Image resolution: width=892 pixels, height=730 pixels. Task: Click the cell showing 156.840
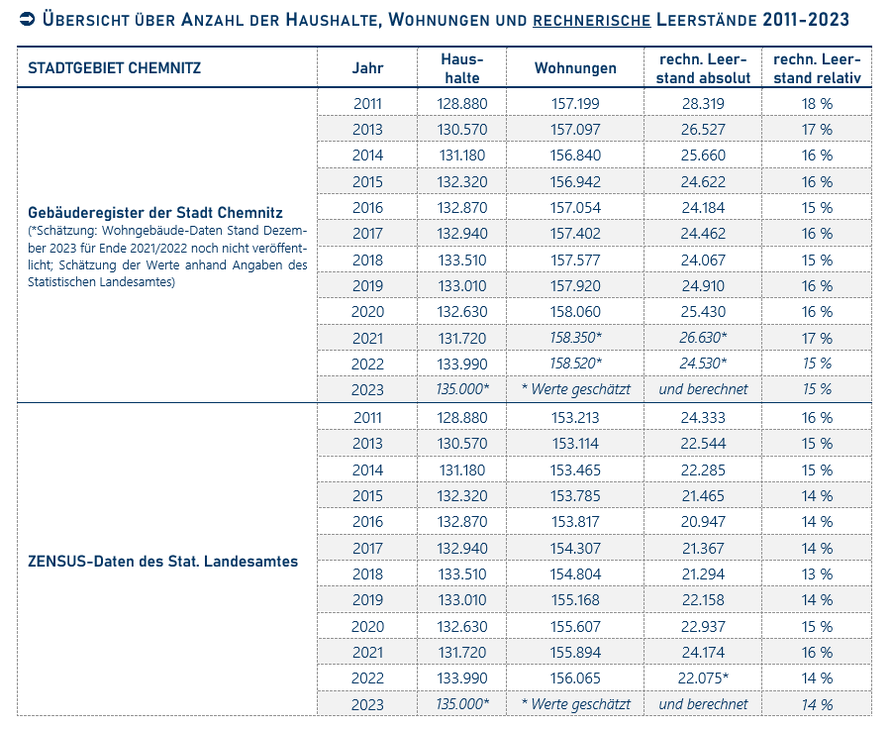tap(575, 155)
